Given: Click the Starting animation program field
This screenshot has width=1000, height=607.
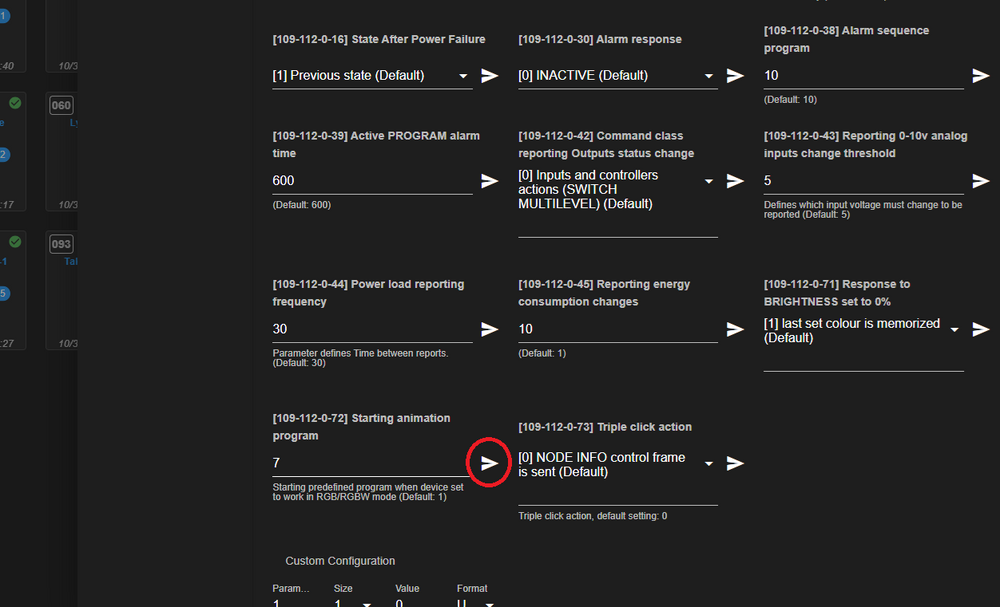Looking at the screenshot, I should 372,464.
